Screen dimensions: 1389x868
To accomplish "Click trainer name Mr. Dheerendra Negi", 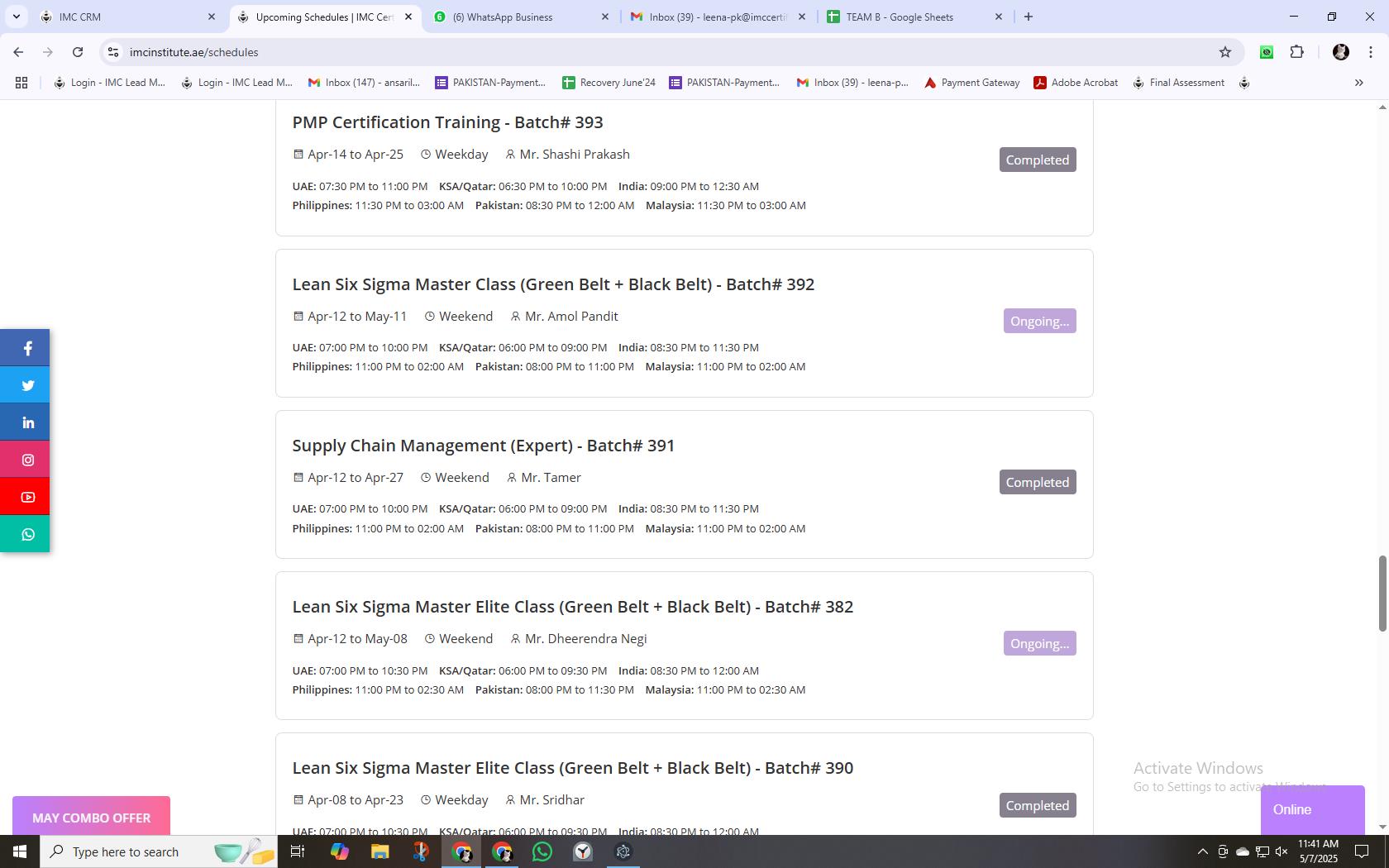I will pos(585,639).
